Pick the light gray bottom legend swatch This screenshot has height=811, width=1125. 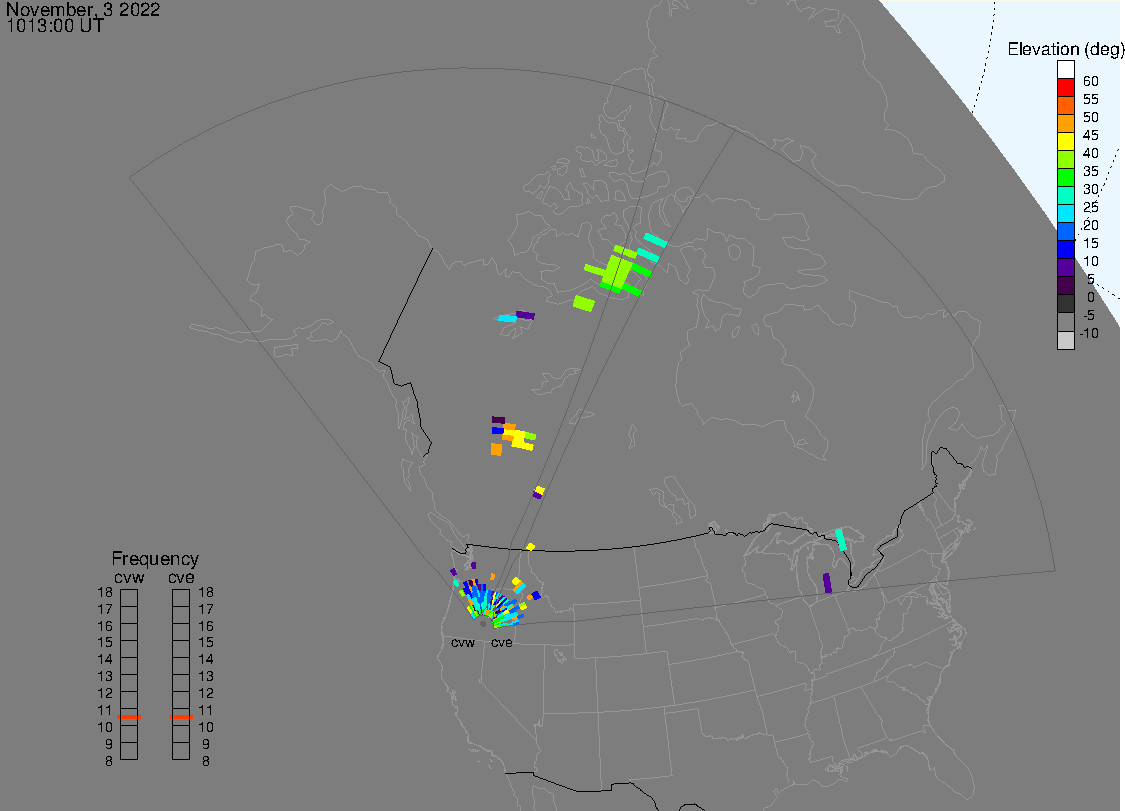1066,340
